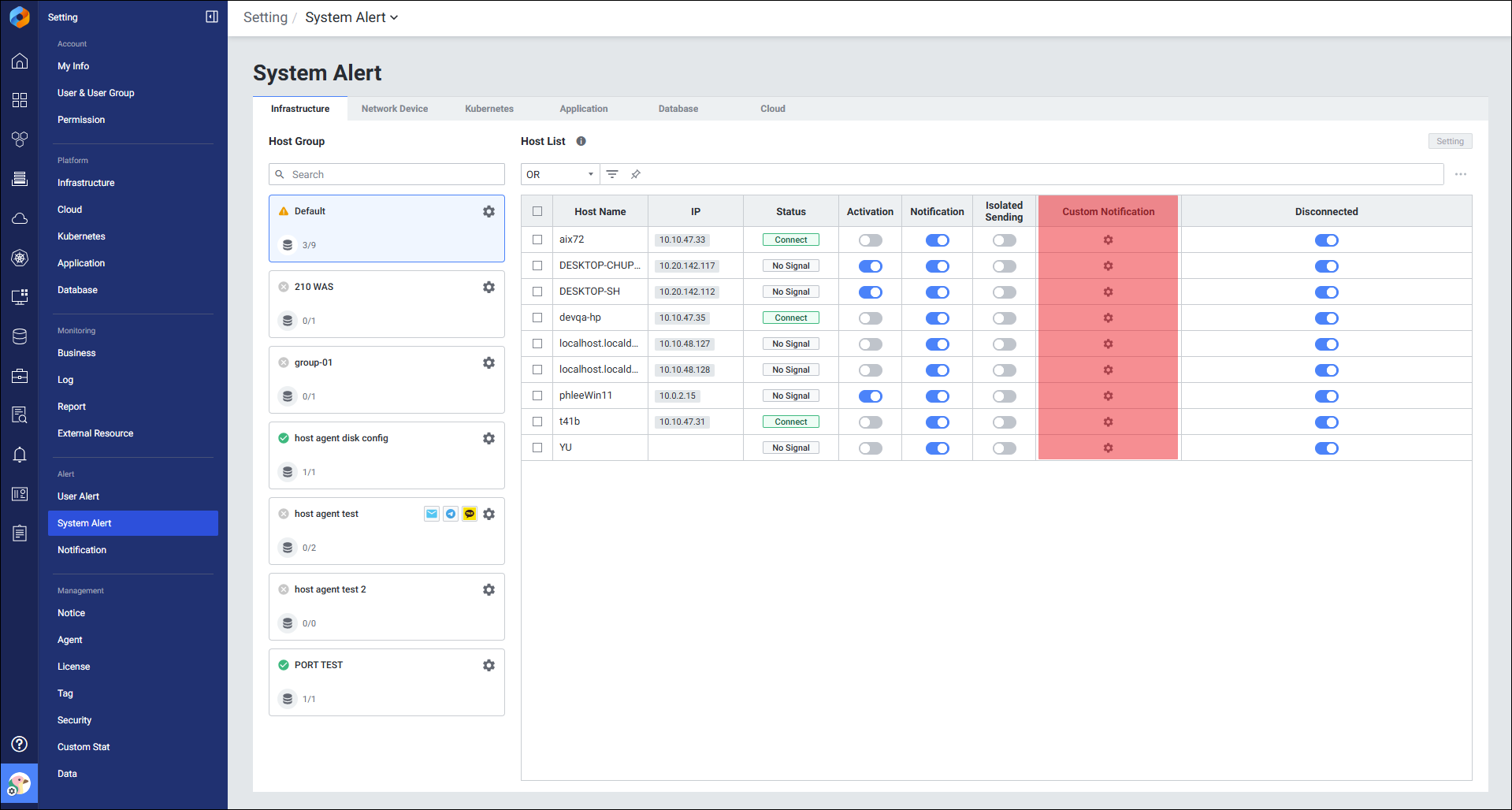Toggle Disconnected switch for YU host
This screenshot has width=1512, height=810.
pyautogui.click(x=1326, y=448)
